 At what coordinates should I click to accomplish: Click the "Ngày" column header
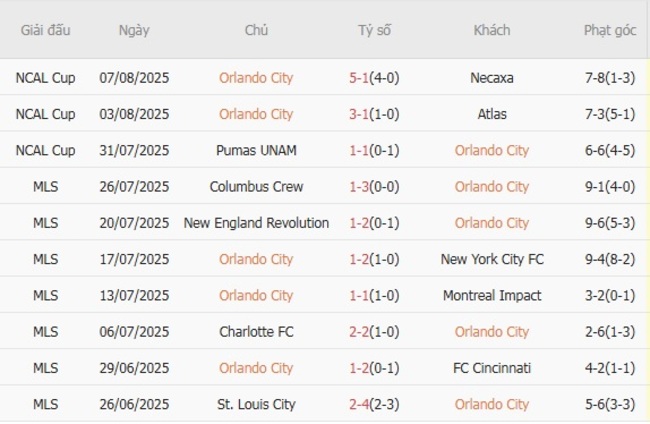pos(134,30)
